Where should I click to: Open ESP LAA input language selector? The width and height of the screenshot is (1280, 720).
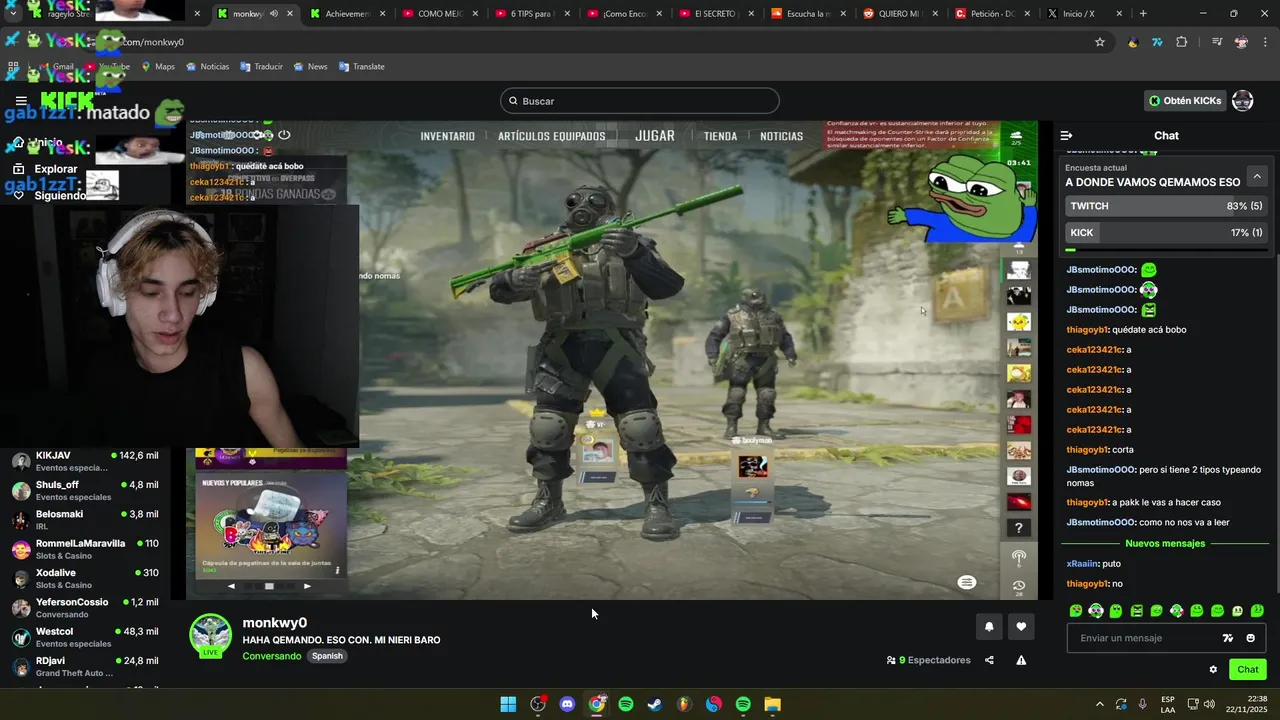point(1168,704)
